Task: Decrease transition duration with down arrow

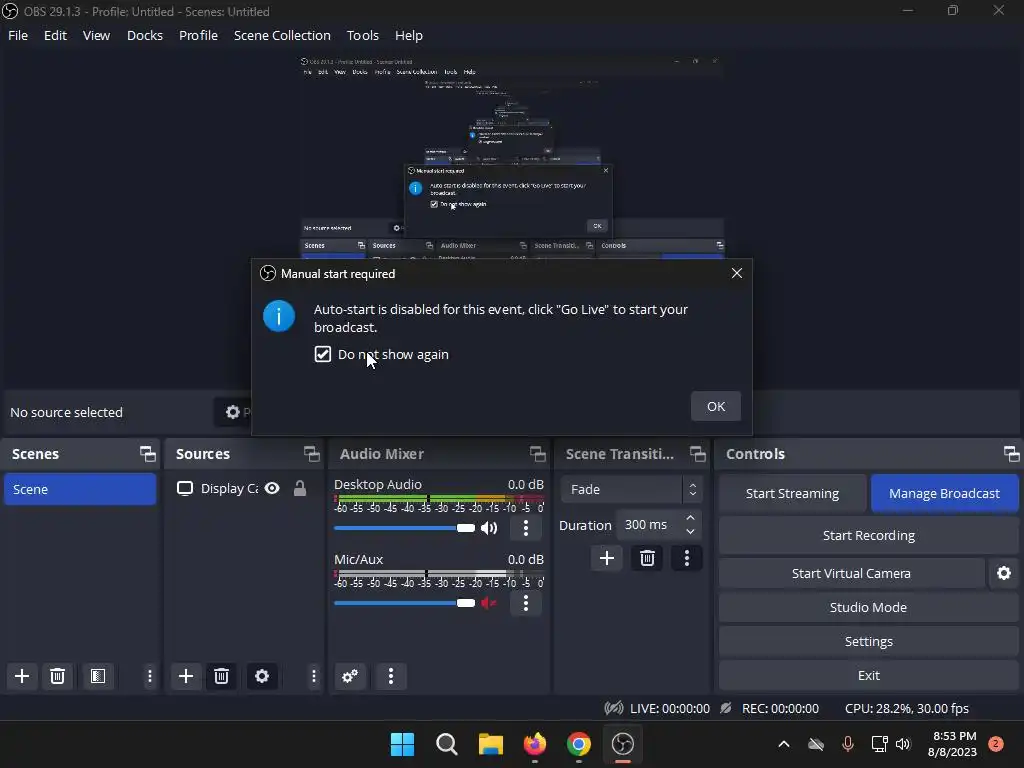Action: pos(690,532)
